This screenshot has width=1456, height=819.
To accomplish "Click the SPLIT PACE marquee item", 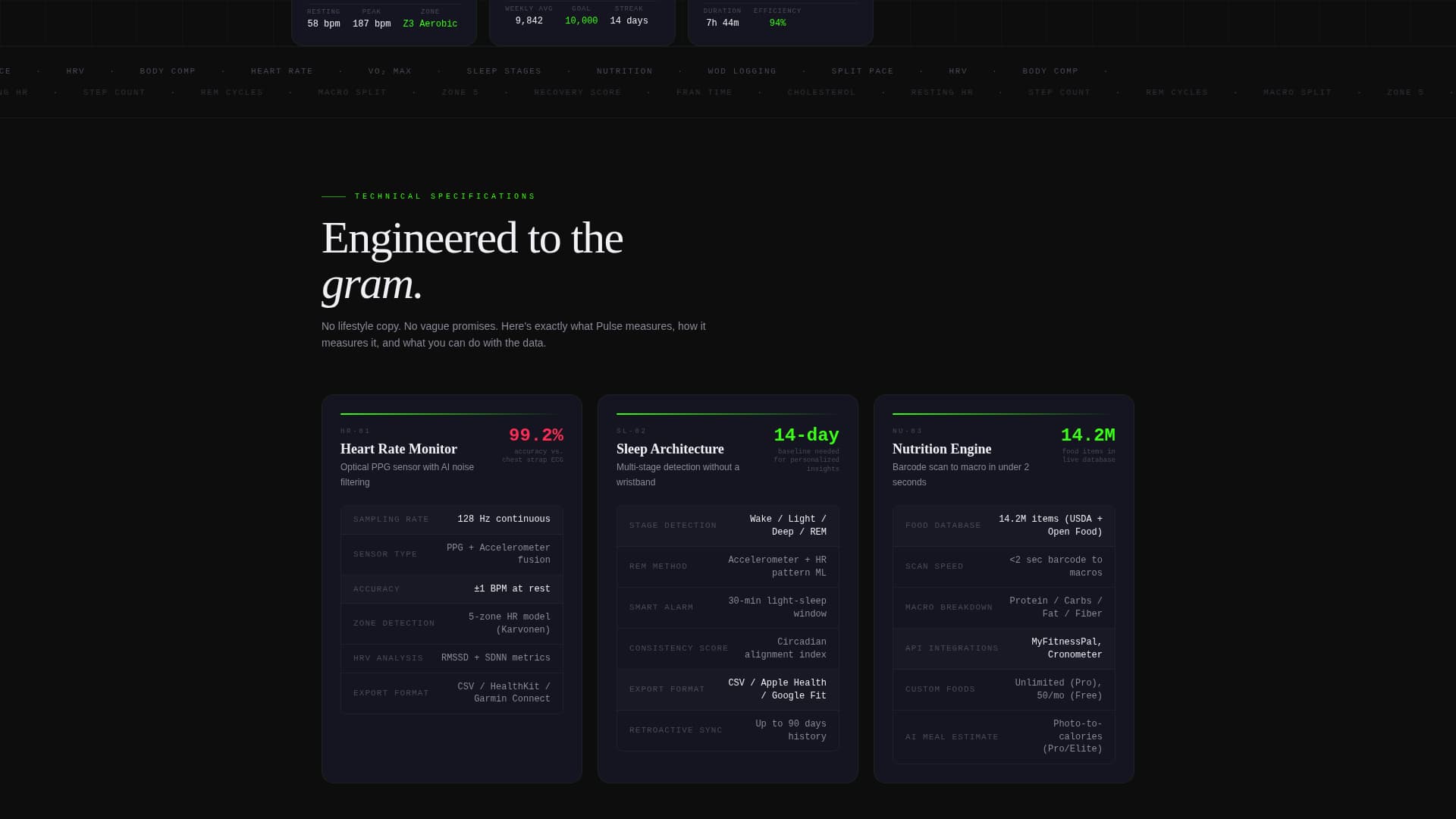I will pyautogui.click(x=863, y=71).
